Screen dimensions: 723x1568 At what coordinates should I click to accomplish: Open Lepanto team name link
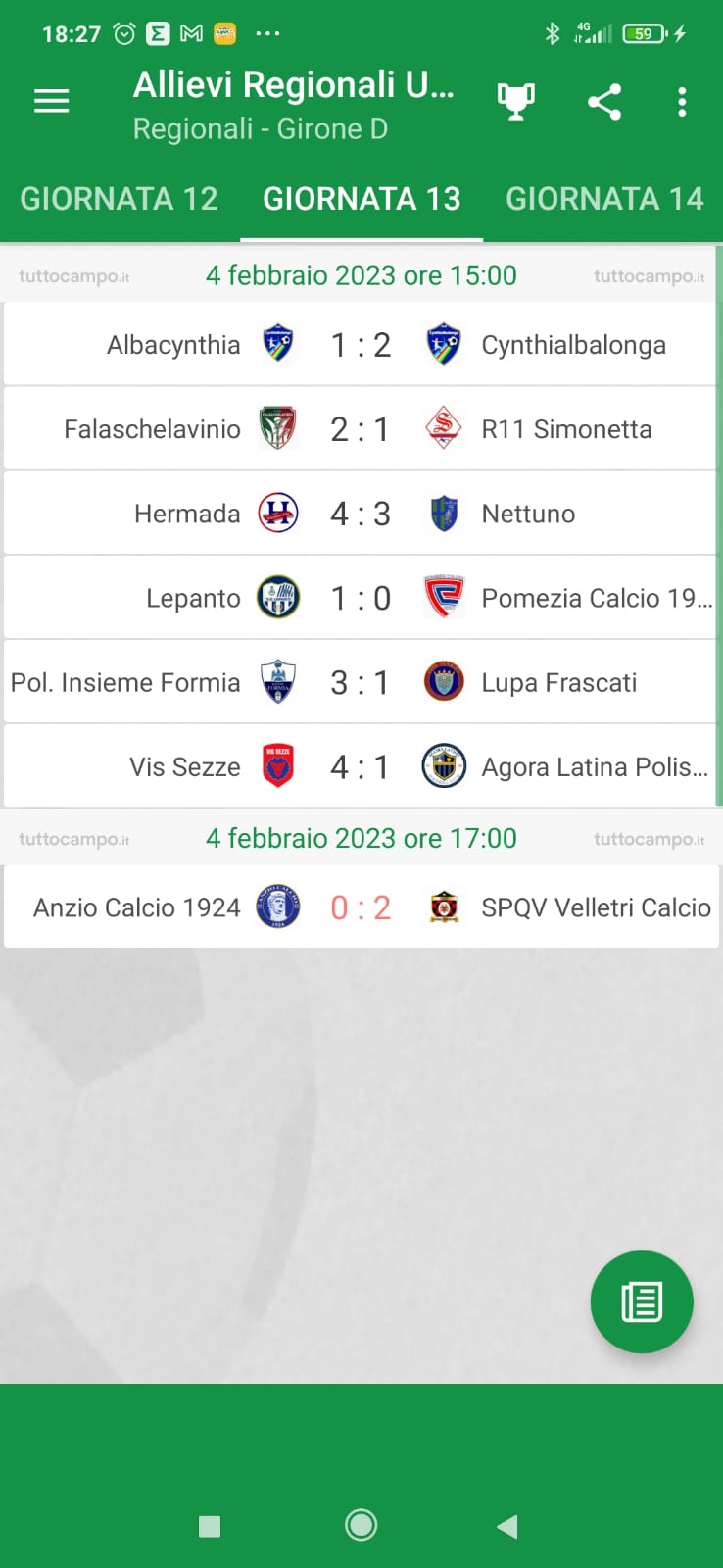193,598
